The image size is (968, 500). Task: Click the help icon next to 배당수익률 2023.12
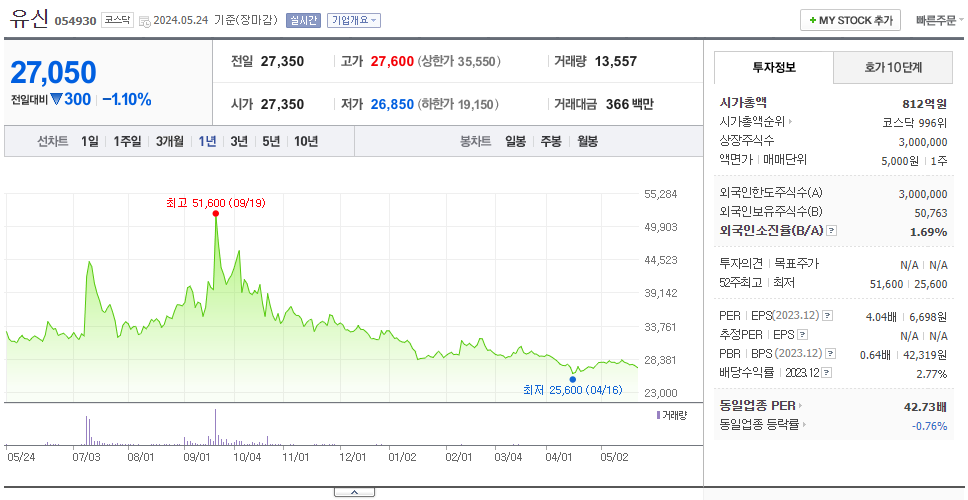[x=827, y=373]
